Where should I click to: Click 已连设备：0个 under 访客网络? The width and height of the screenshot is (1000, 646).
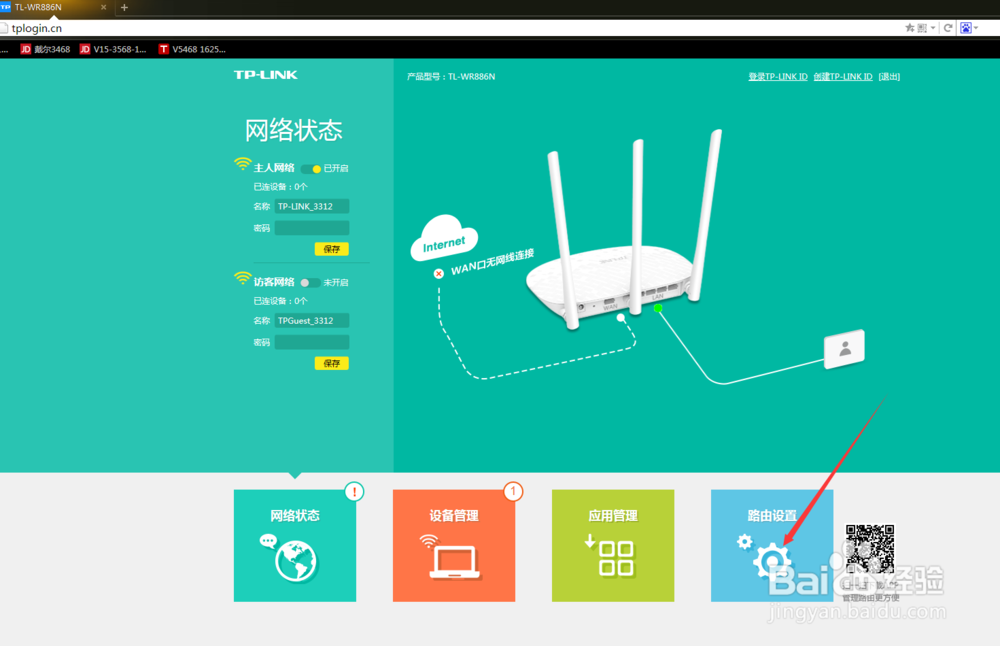tap(281, 301)
